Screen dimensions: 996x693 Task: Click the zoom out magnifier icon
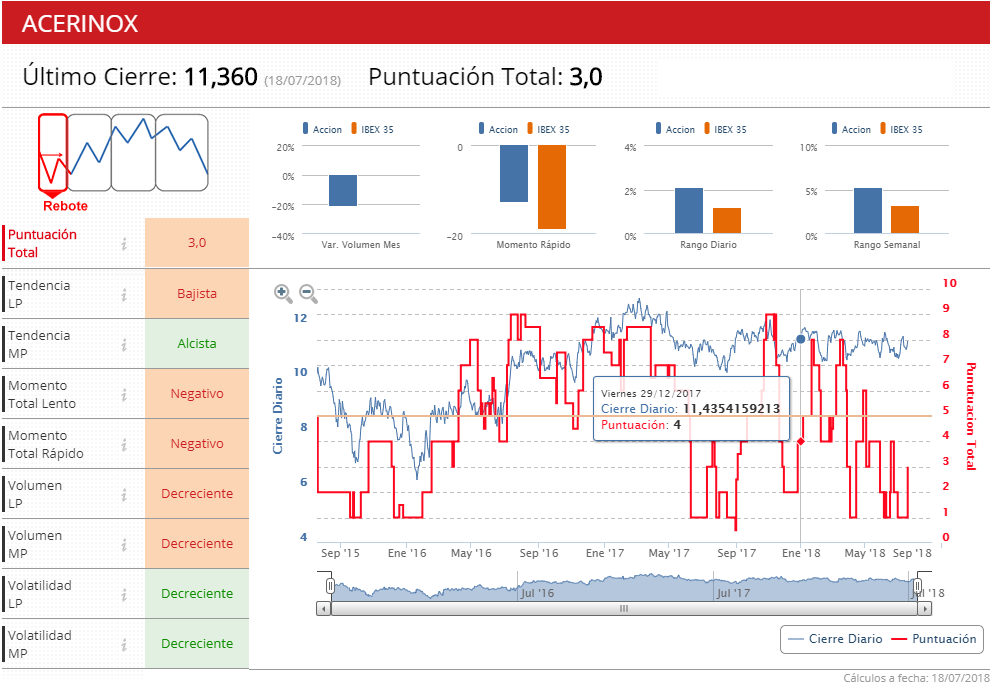[308, 293]
